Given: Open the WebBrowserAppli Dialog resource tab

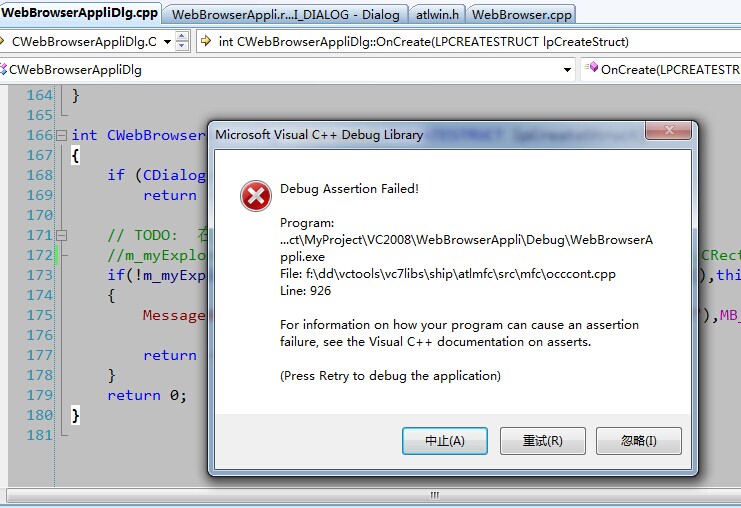Looking at the screenshot, I should coord(285,15).
